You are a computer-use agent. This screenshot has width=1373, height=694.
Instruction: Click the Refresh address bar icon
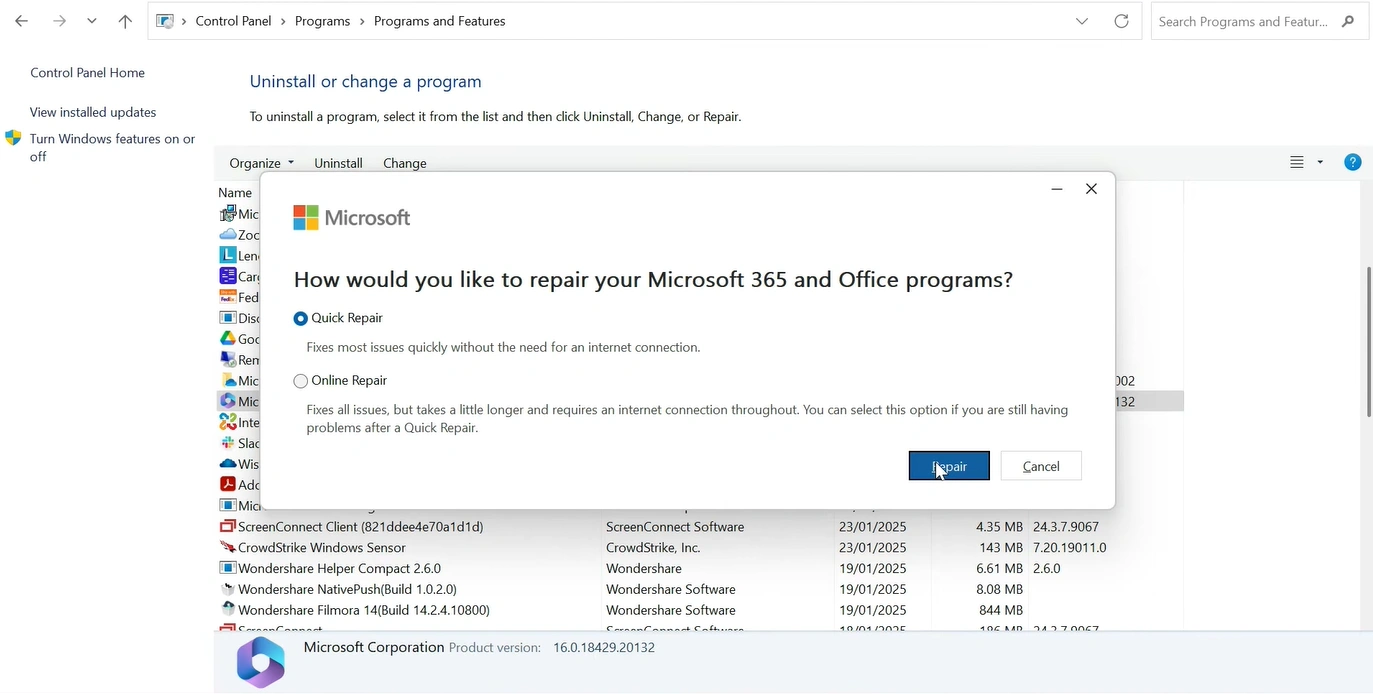coord(1121,21)
